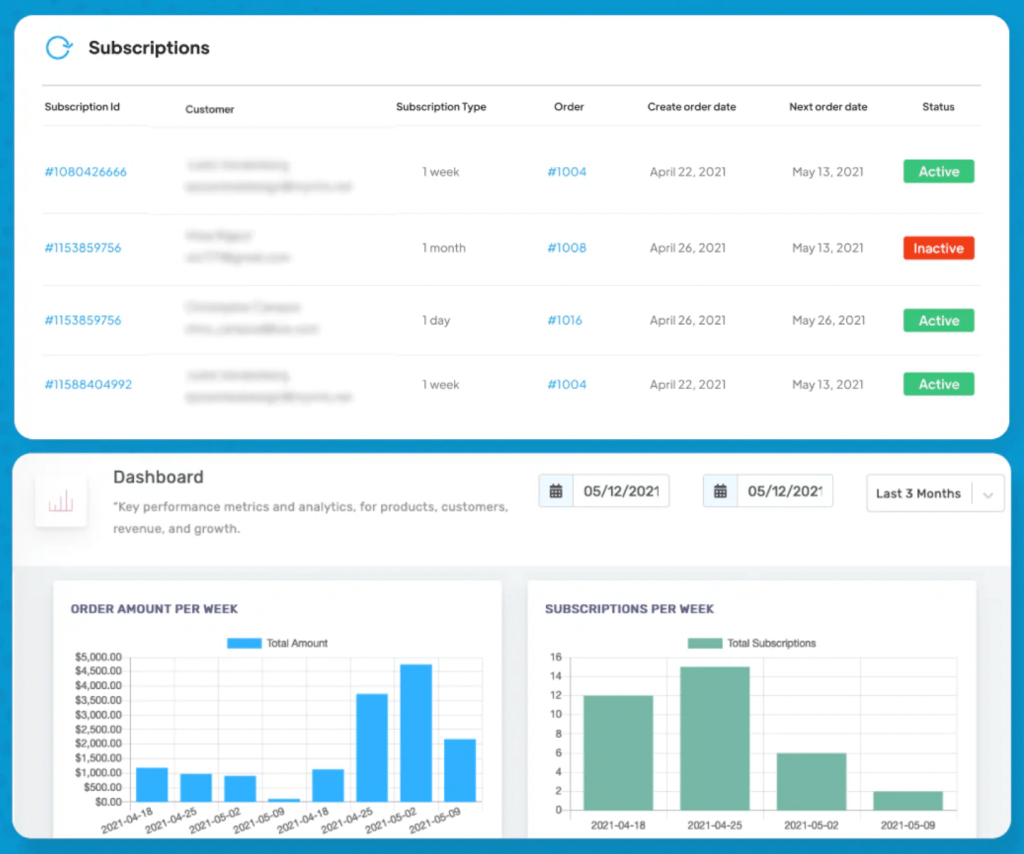Open subscription #11588404992
Image resolution: width=1024 pixels, height=854 pixels.
tap(88, 384)
